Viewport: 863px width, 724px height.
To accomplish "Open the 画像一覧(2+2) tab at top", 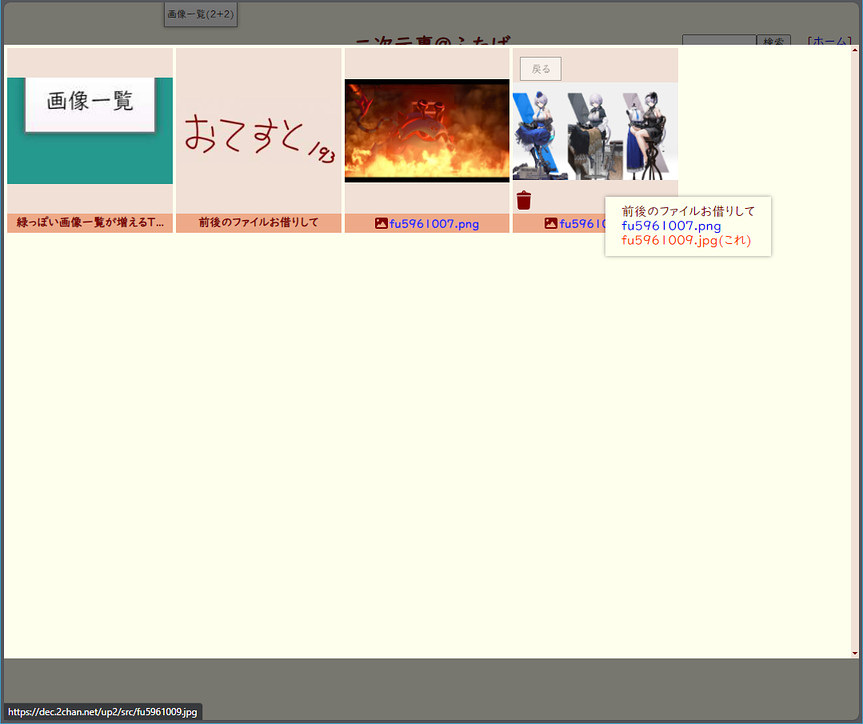I will pos(200,14).
